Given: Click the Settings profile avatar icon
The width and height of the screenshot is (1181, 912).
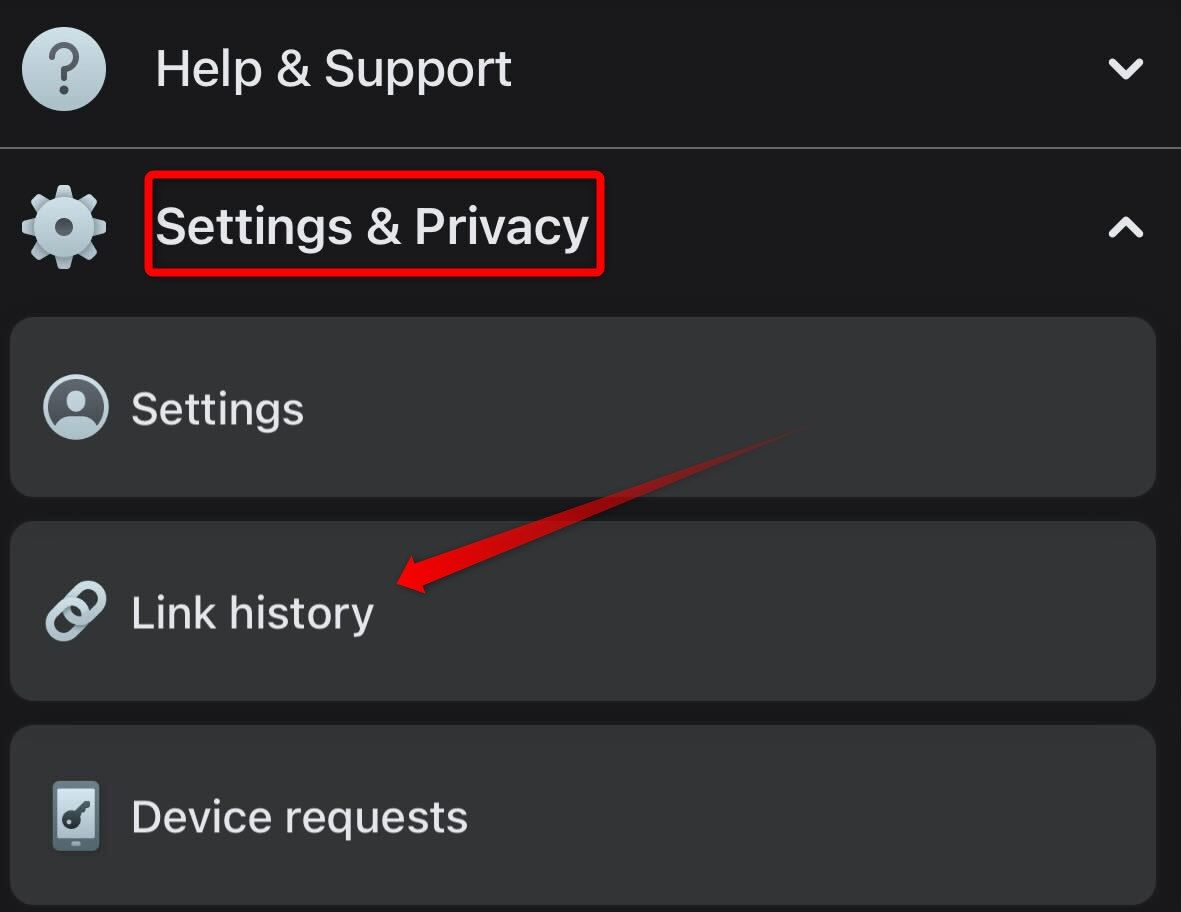Looking at the screenshot, I should click(76, 407).
